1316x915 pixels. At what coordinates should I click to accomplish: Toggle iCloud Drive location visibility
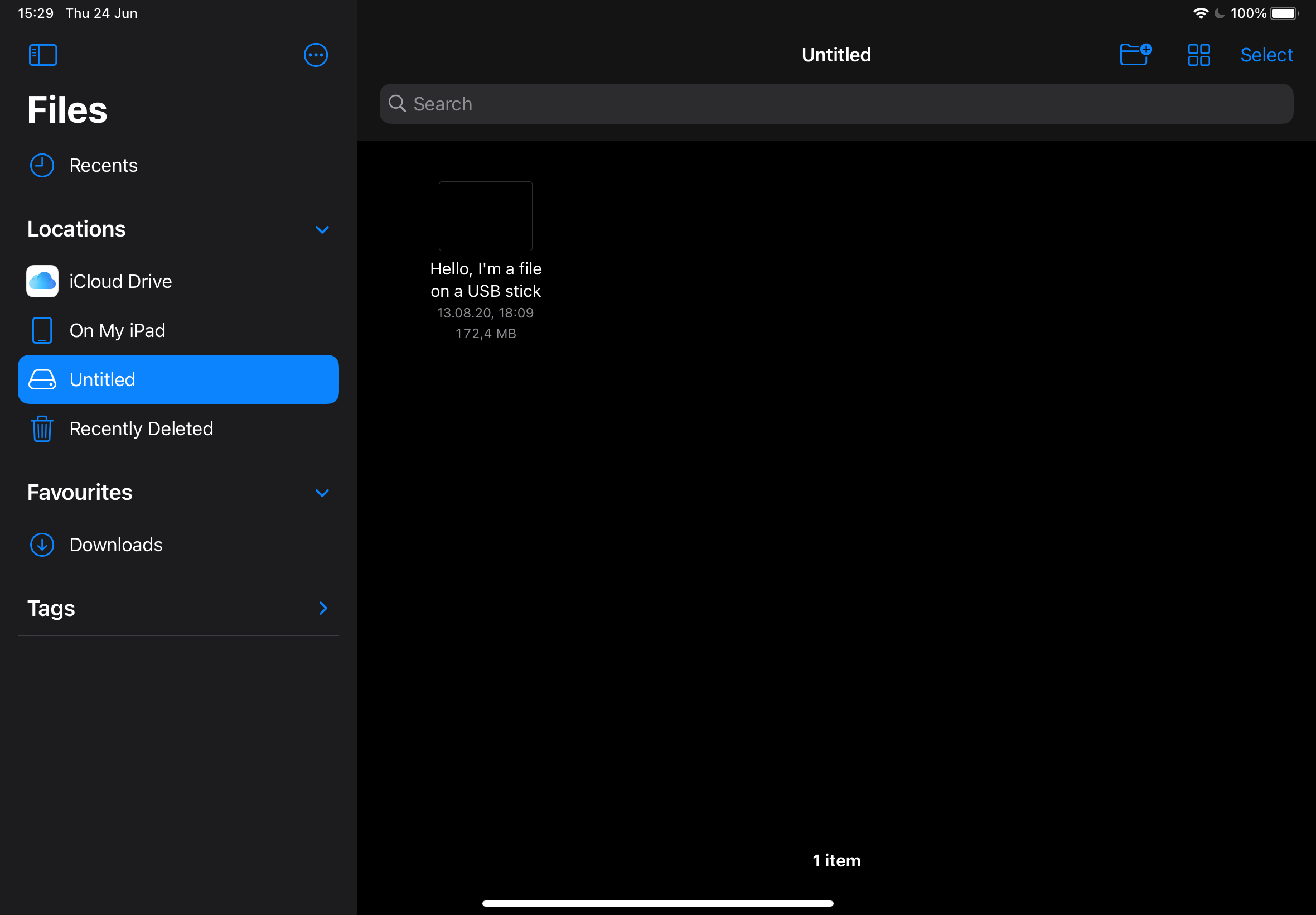click(x=322, y=229)
